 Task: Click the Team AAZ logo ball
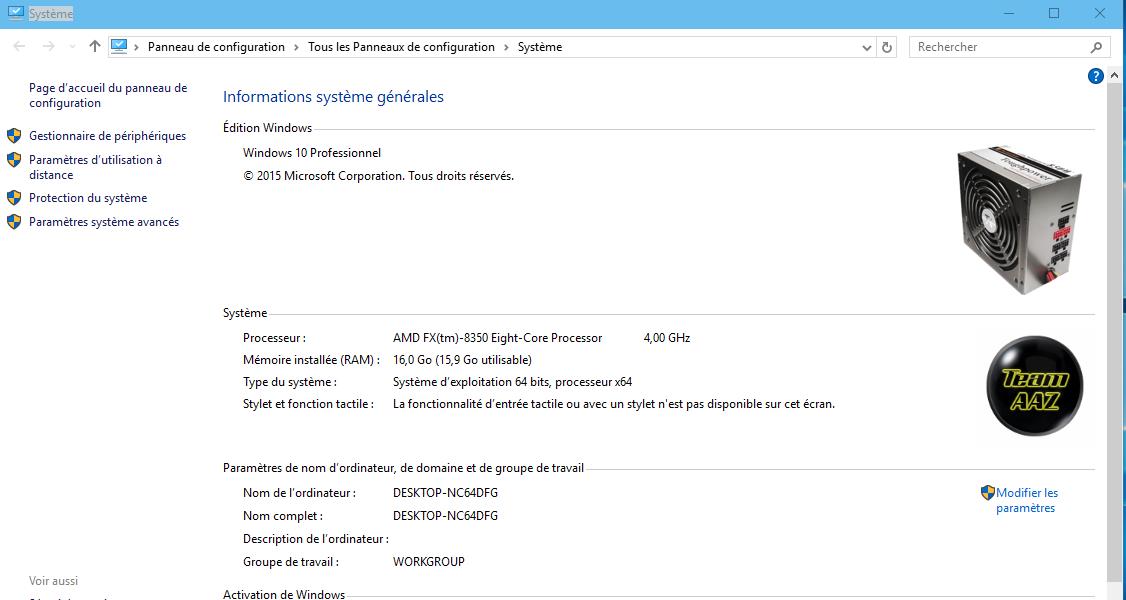coord(1034,386)
